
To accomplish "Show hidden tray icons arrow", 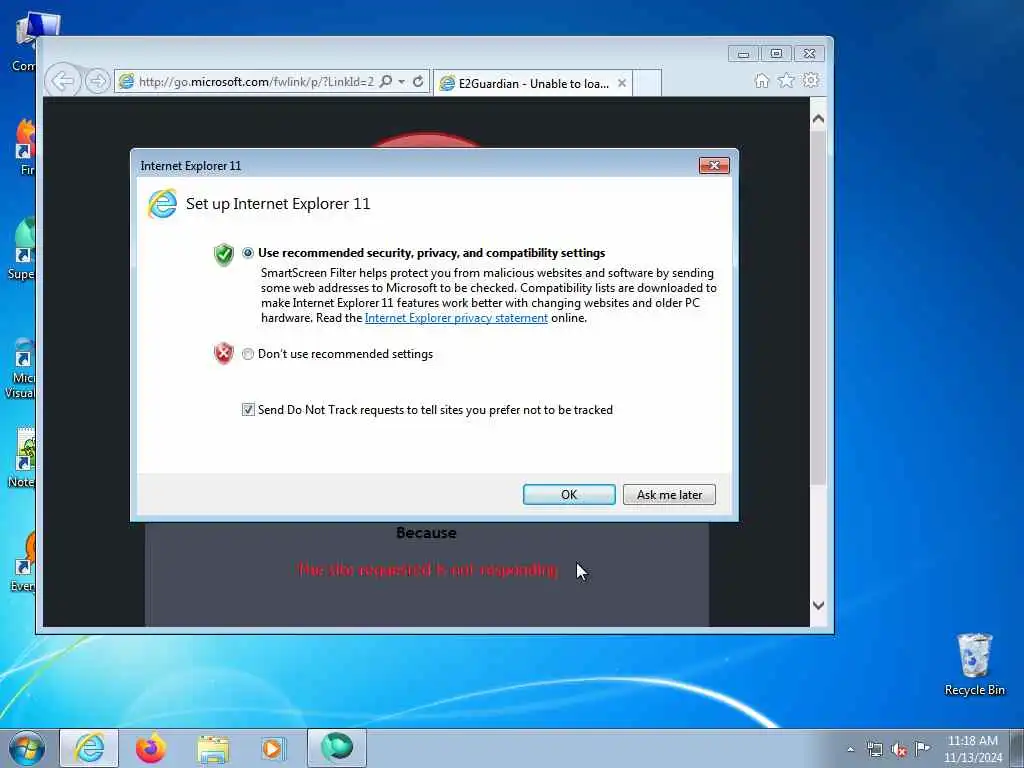I will coord(850,749).
